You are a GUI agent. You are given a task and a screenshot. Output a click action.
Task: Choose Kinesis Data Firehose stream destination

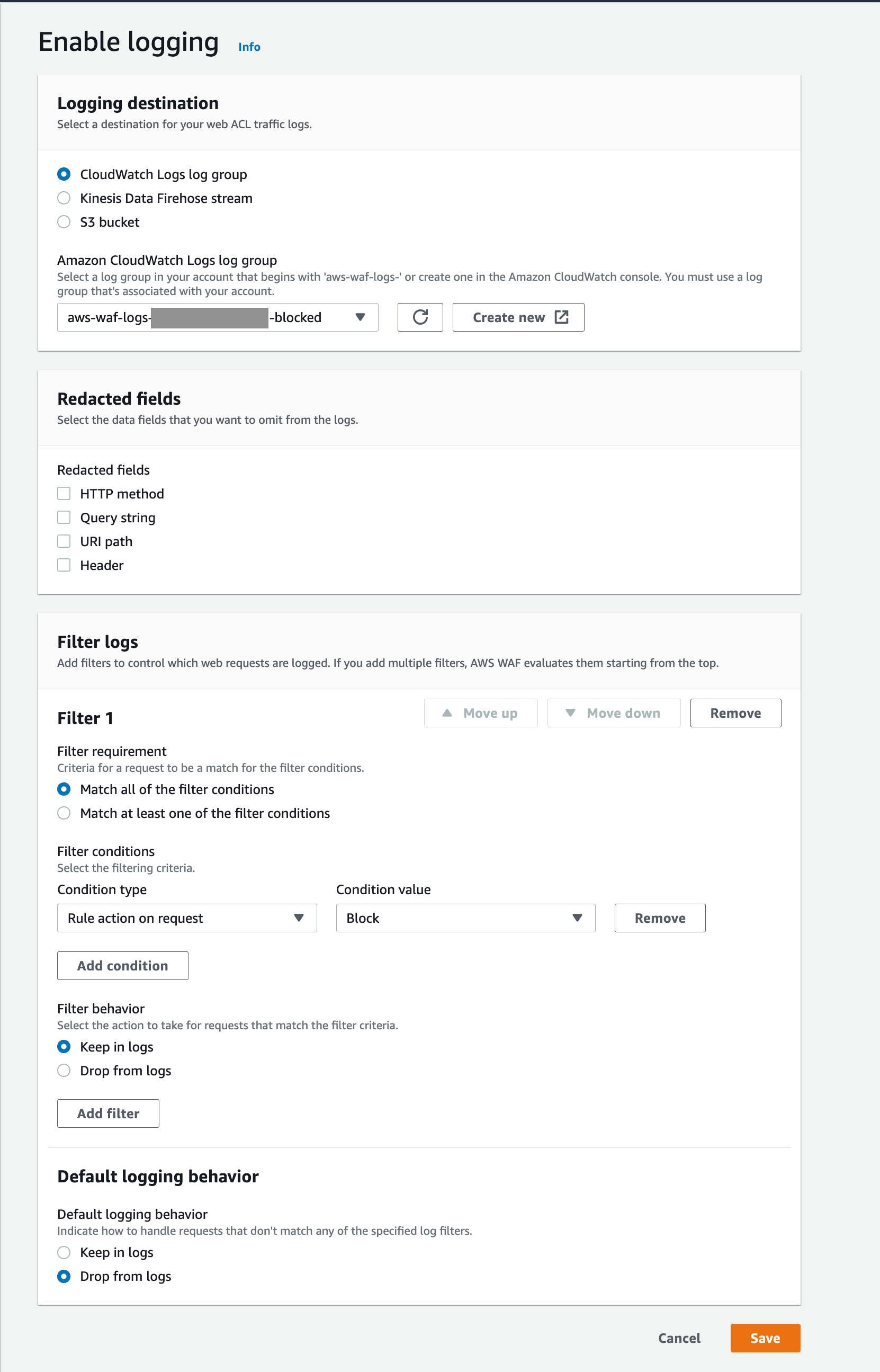pos(64,198)
